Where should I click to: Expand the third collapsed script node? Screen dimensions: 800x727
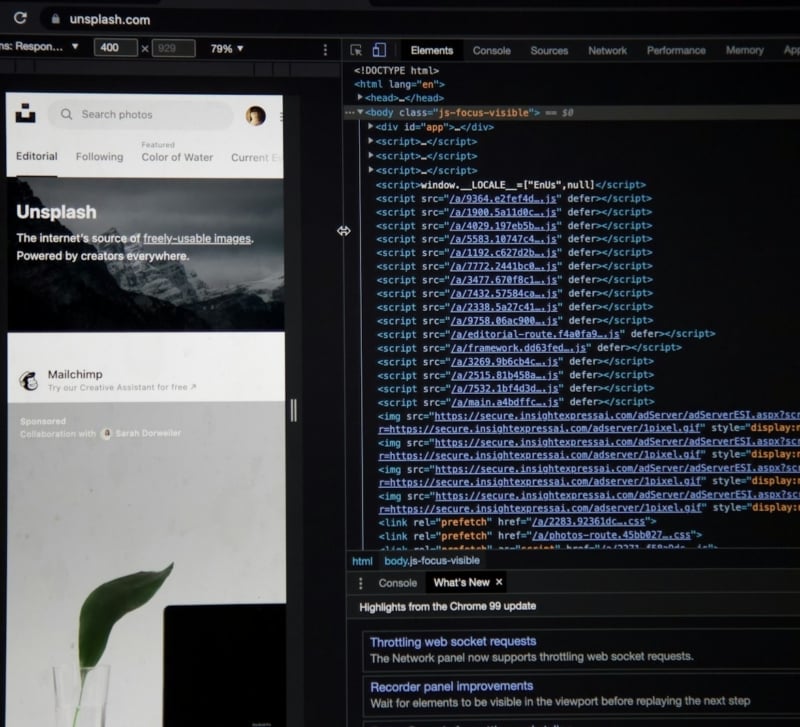coord(371,169)
